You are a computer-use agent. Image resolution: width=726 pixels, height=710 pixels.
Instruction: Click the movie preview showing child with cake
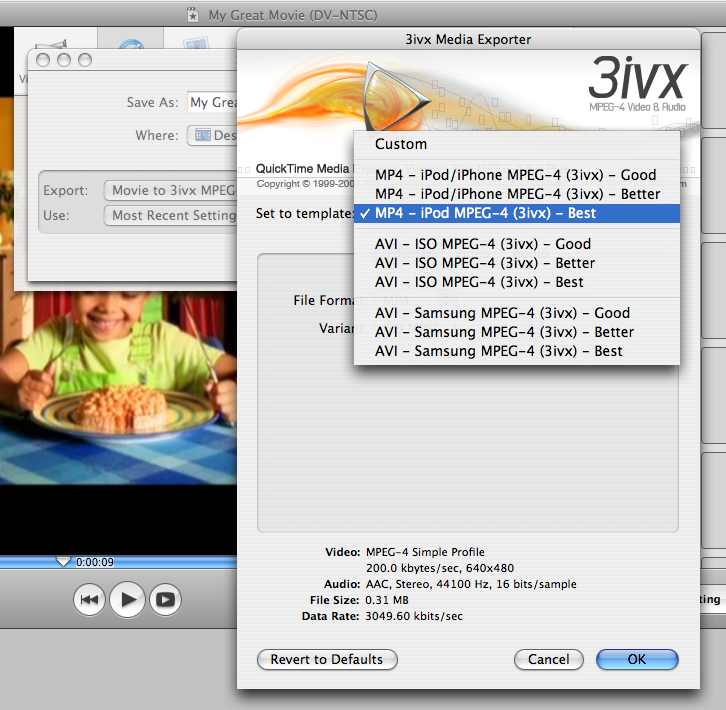pyautogui.click(x=119, y=388)
